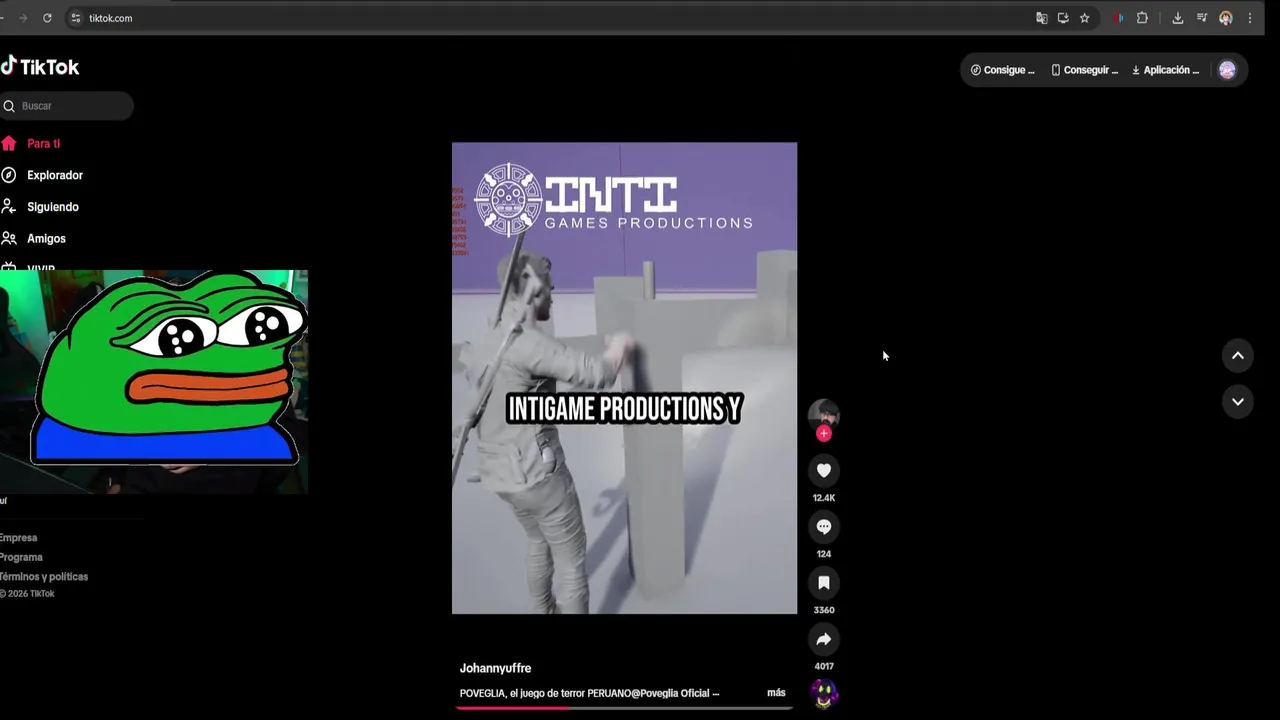1280x720 pixels.
Task: Click the translate page icon
Action: coord(1041,18)
